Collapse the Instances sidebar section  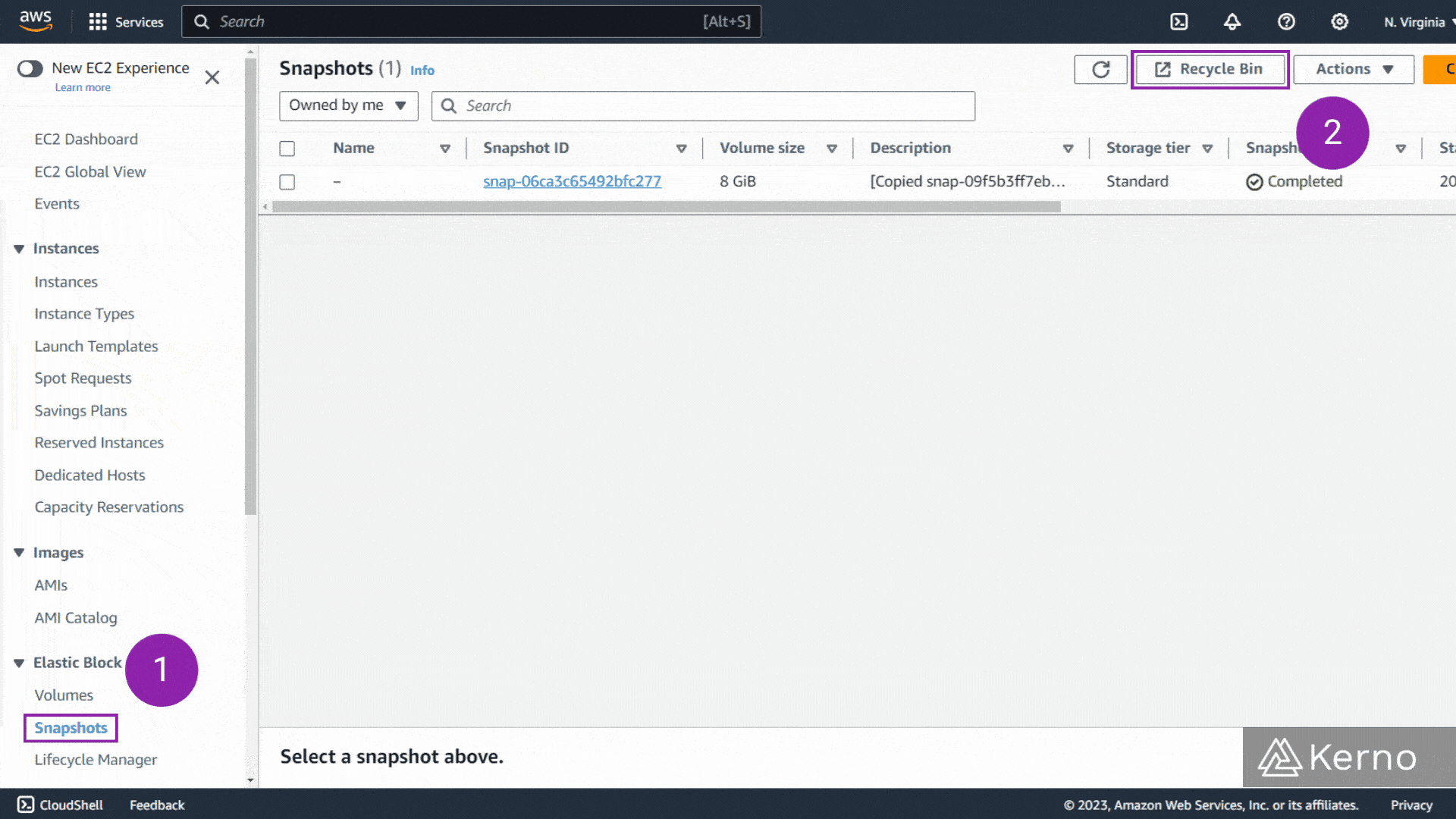click(x=19, y=249)
